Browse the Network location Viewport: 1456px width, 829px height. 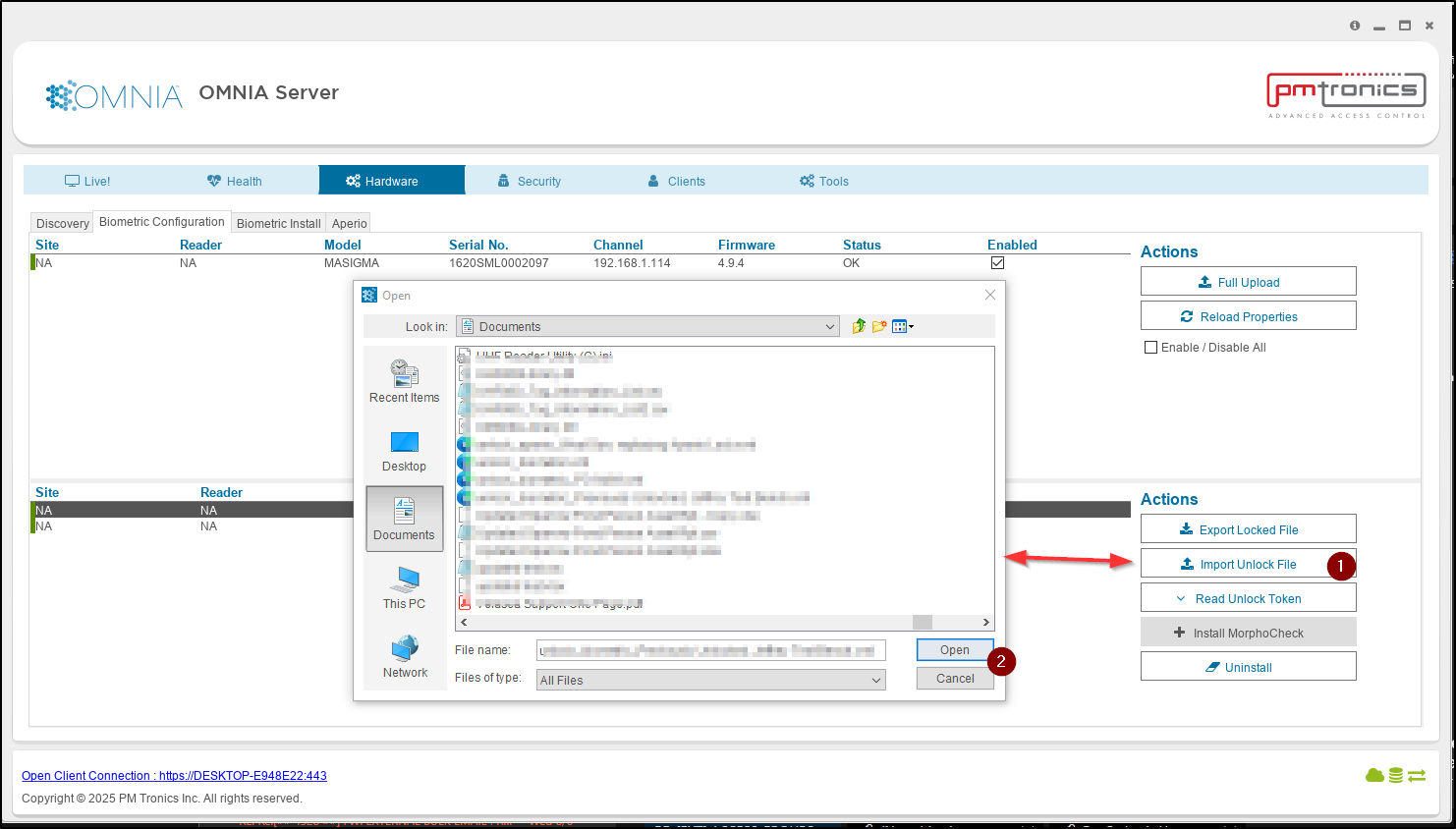tap(404, 656)
